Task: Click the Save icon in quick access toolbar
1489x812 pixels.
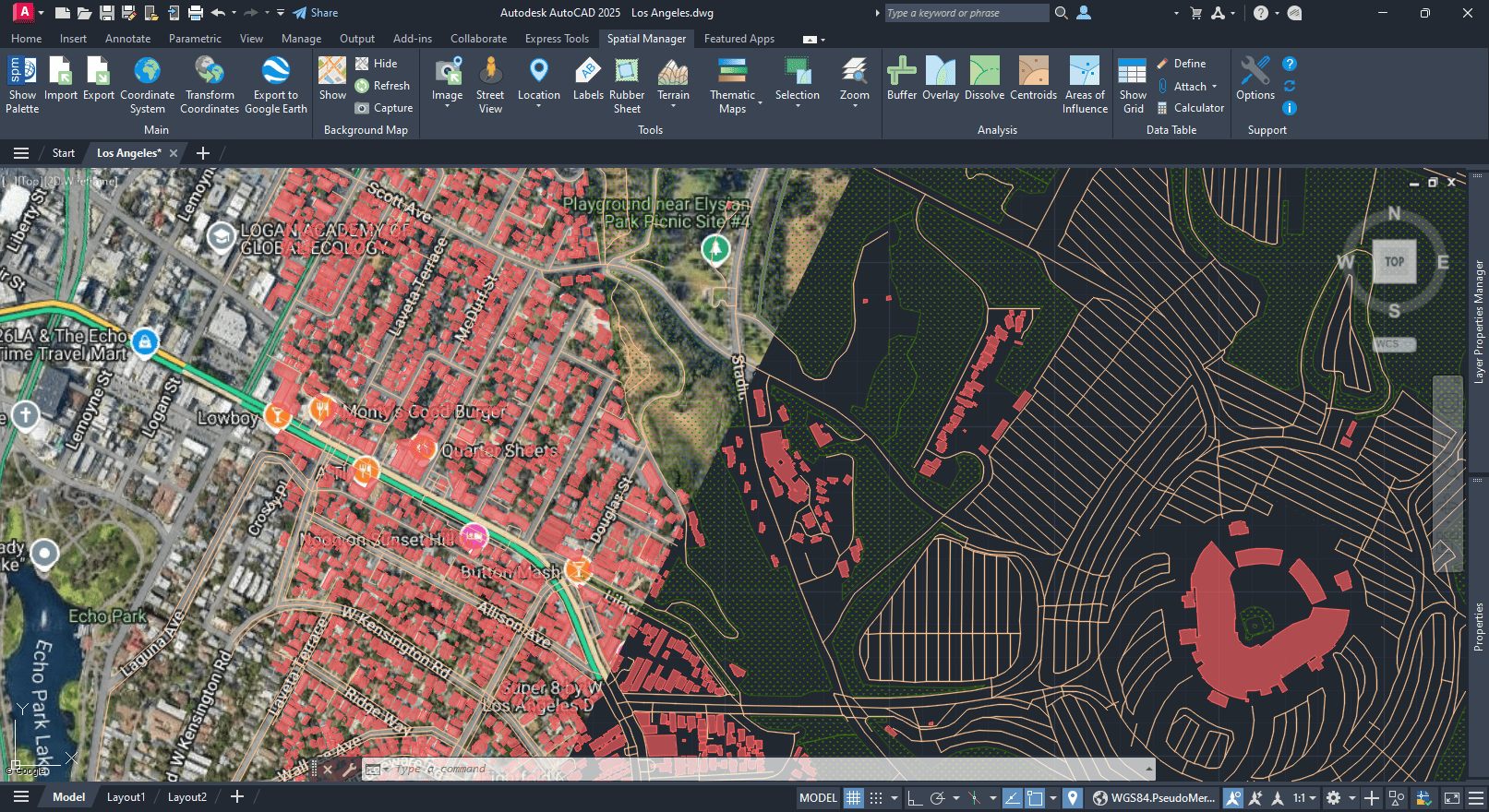Action: 107,13
